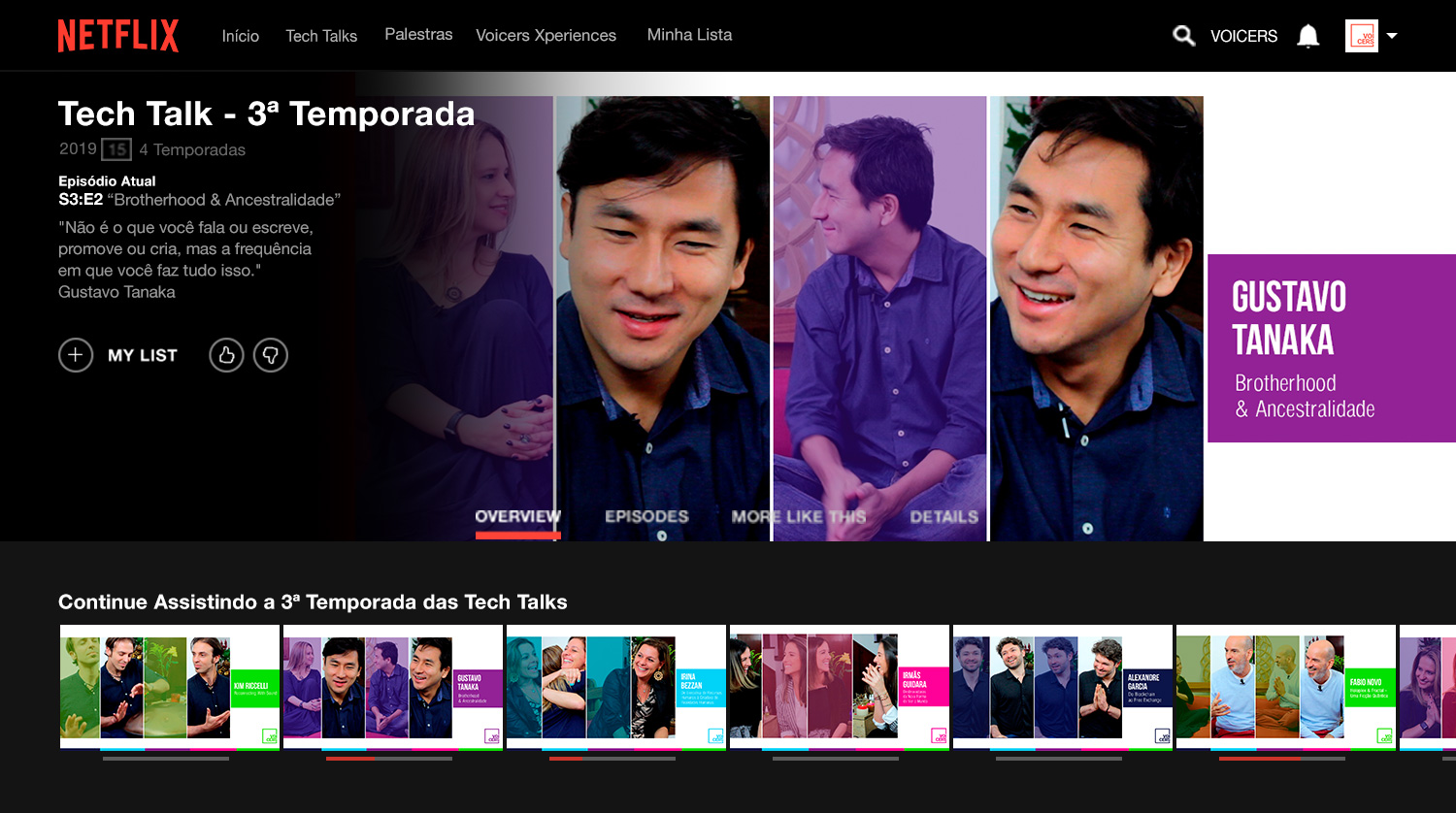Open the Irmãs Guidara episode thumbnail
1456x813 pixels.
[840, 687]
